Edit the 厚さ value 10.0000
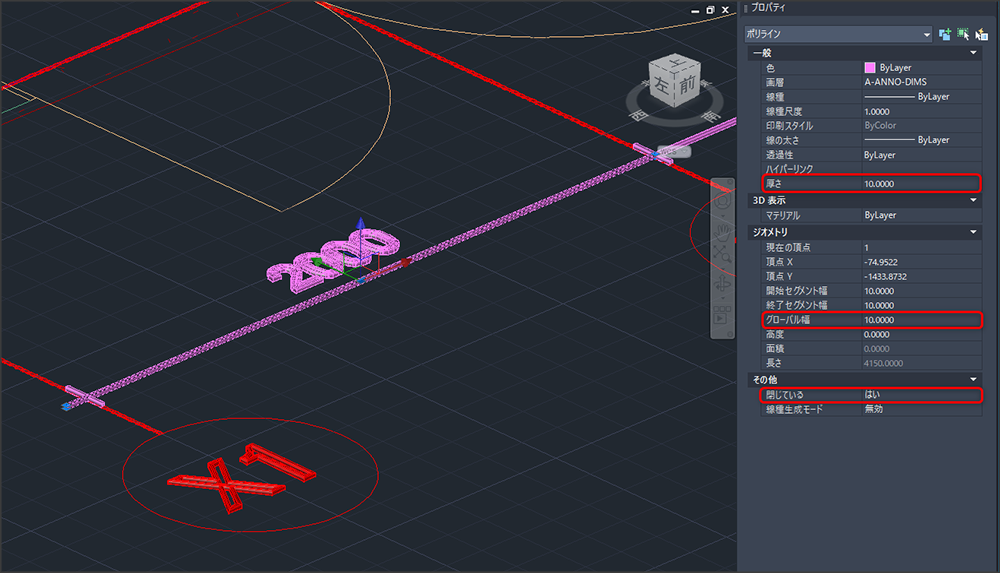The width and height of the screenshot is (1000, 573). click(921, 184)
